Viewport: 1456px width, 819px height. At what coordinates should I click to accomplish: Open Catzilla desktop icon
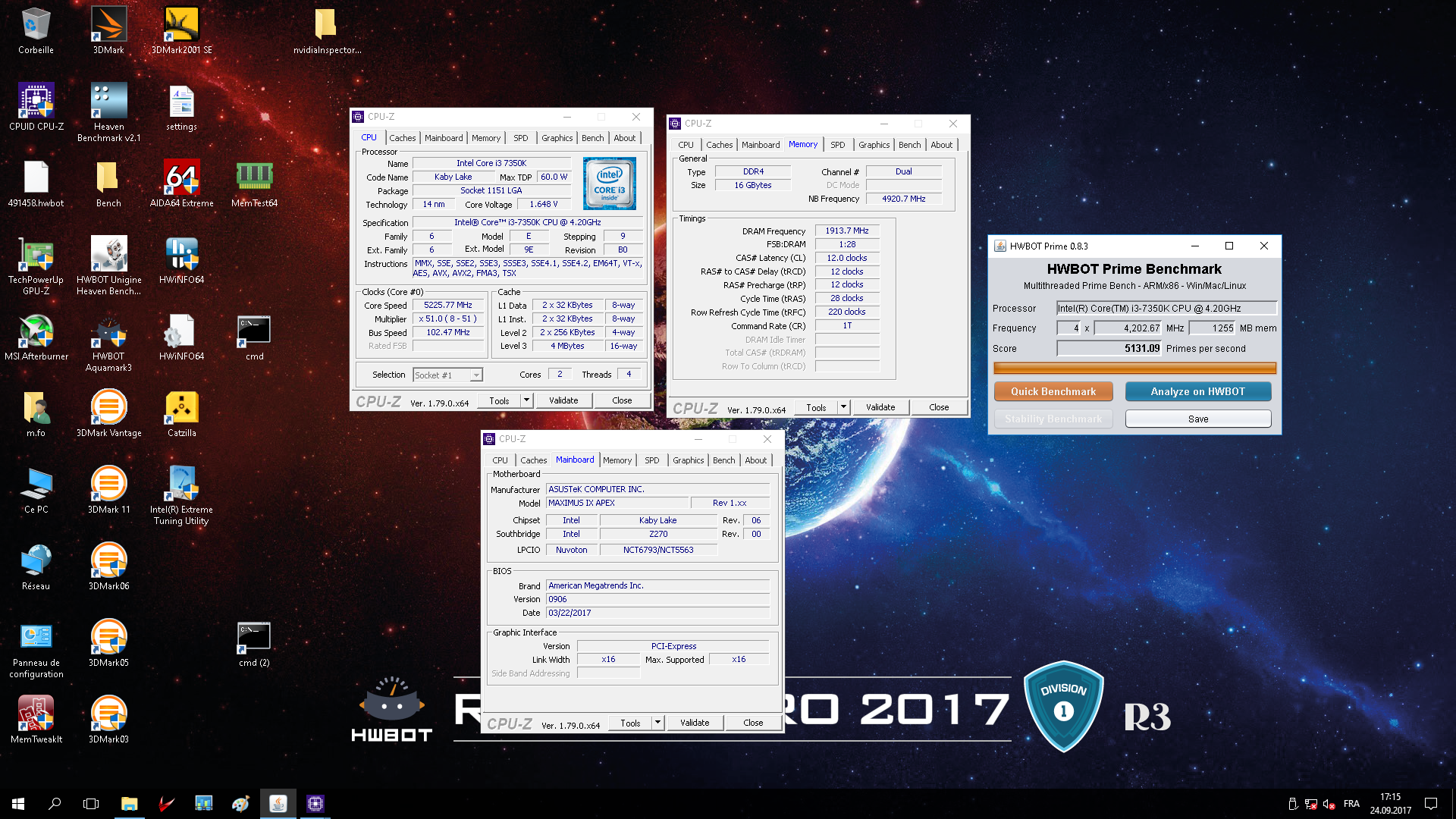181,413
